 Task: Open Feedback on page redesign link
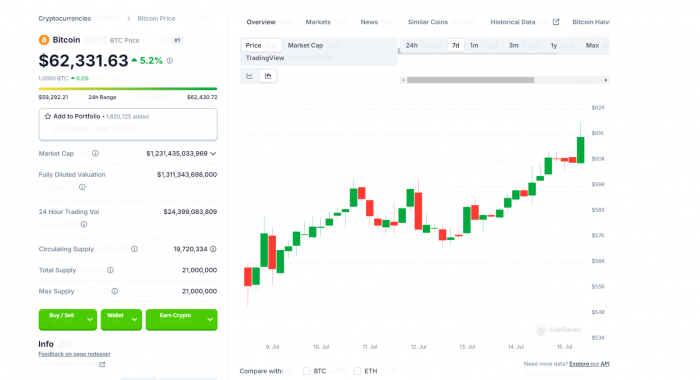[74, 354]
